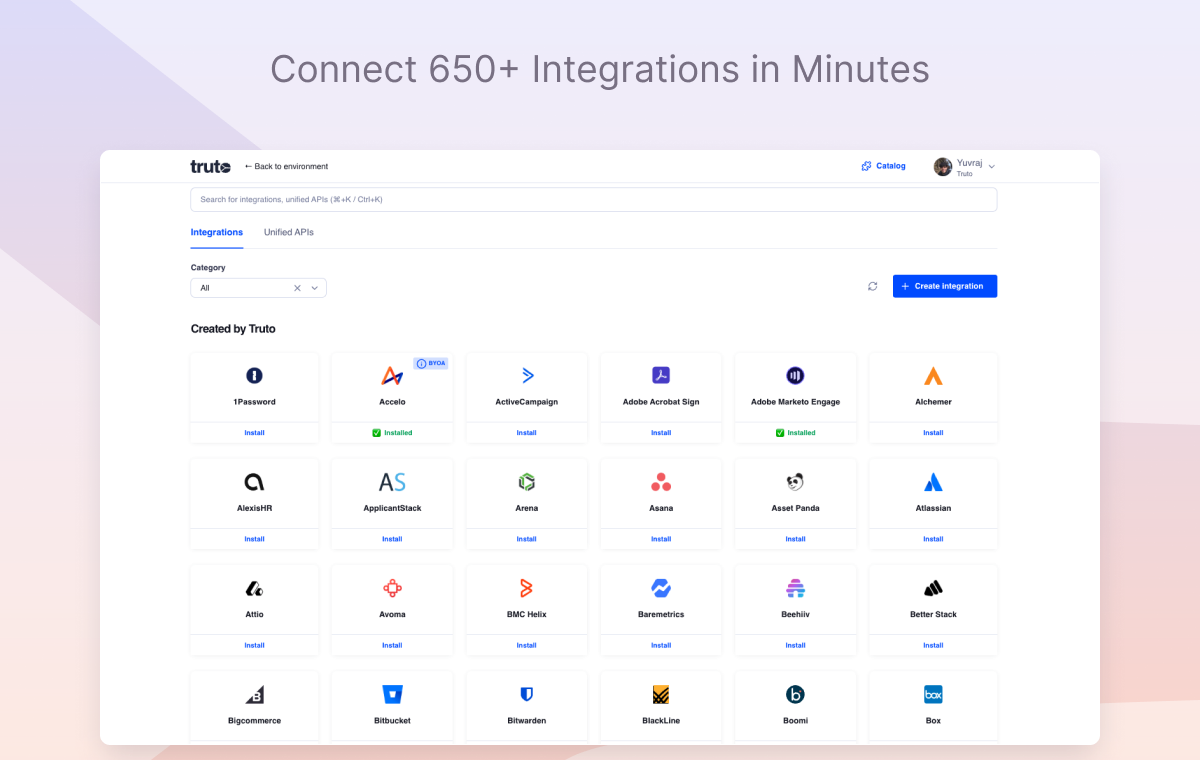Click the BMC Helix logo
Screen dimensions: 1200x760
click(527, 588)
